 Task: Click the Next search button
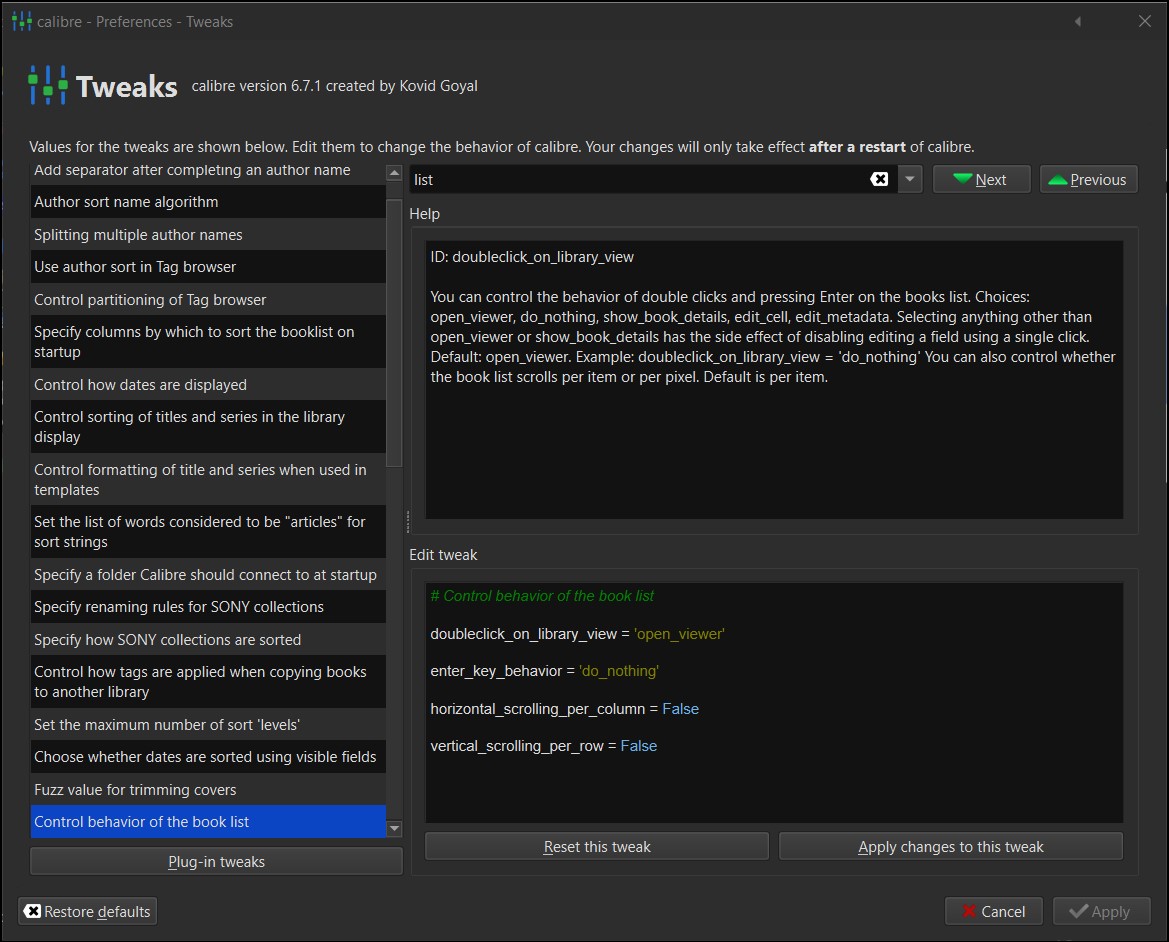click(x=981, y=179)
